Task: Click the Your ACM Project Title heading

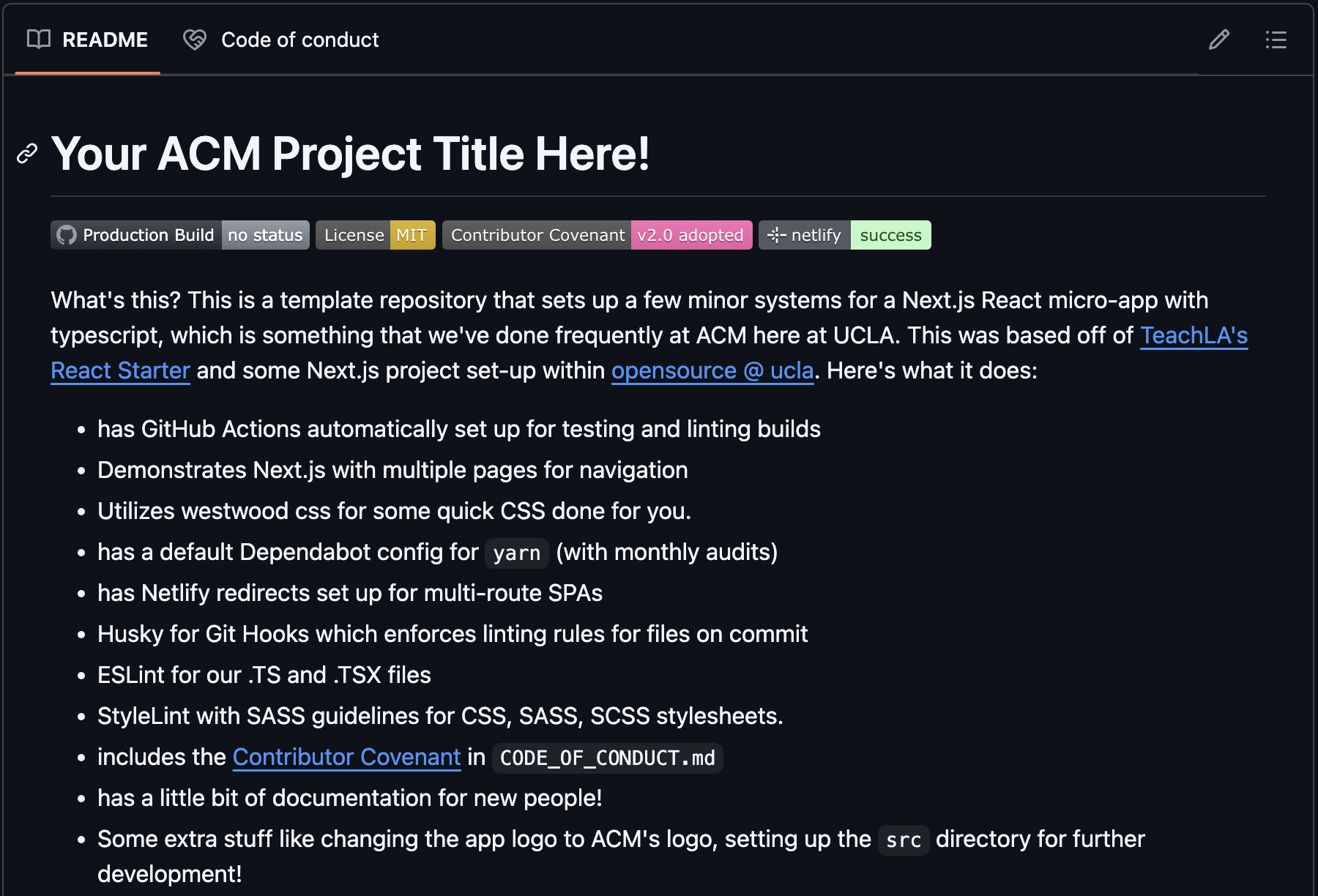Action: pyautogui.click(x=350, y=154)
